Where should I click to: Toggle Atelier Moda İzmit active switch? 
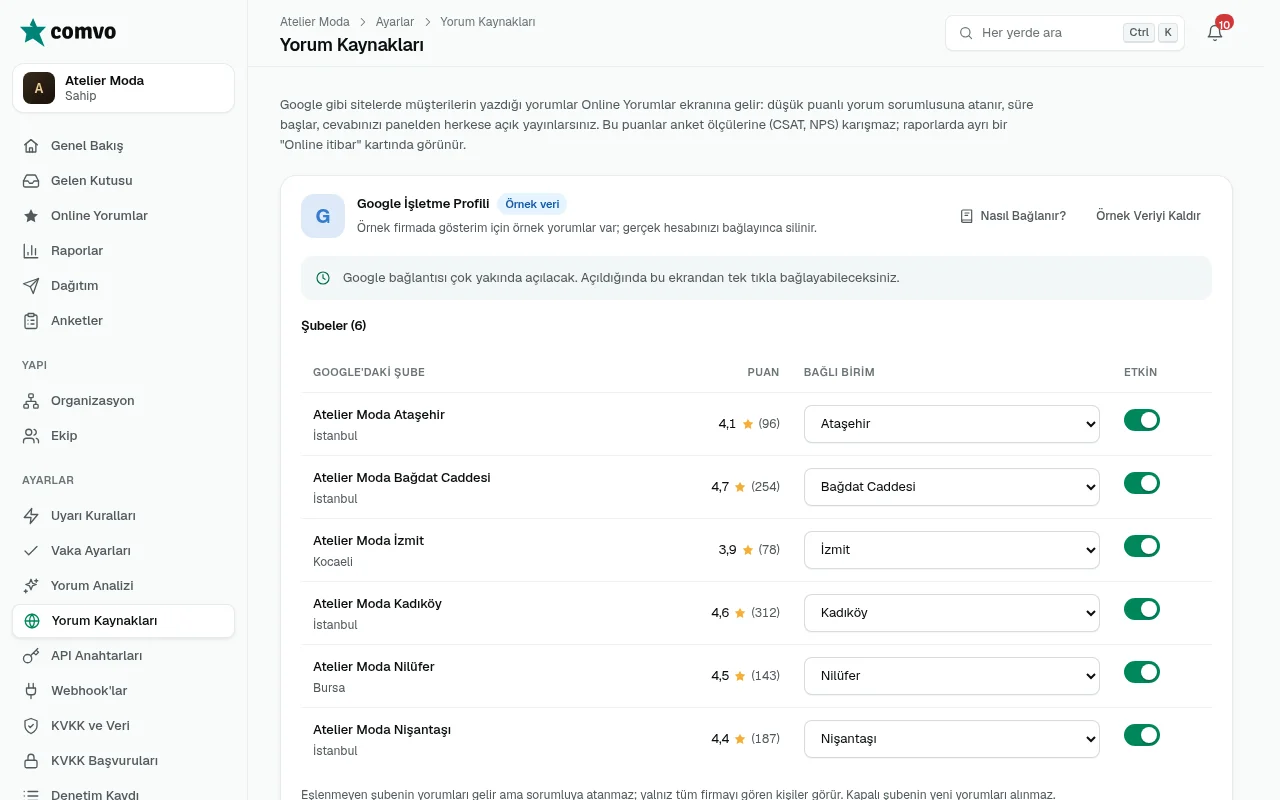click(x=1142, y=546)
